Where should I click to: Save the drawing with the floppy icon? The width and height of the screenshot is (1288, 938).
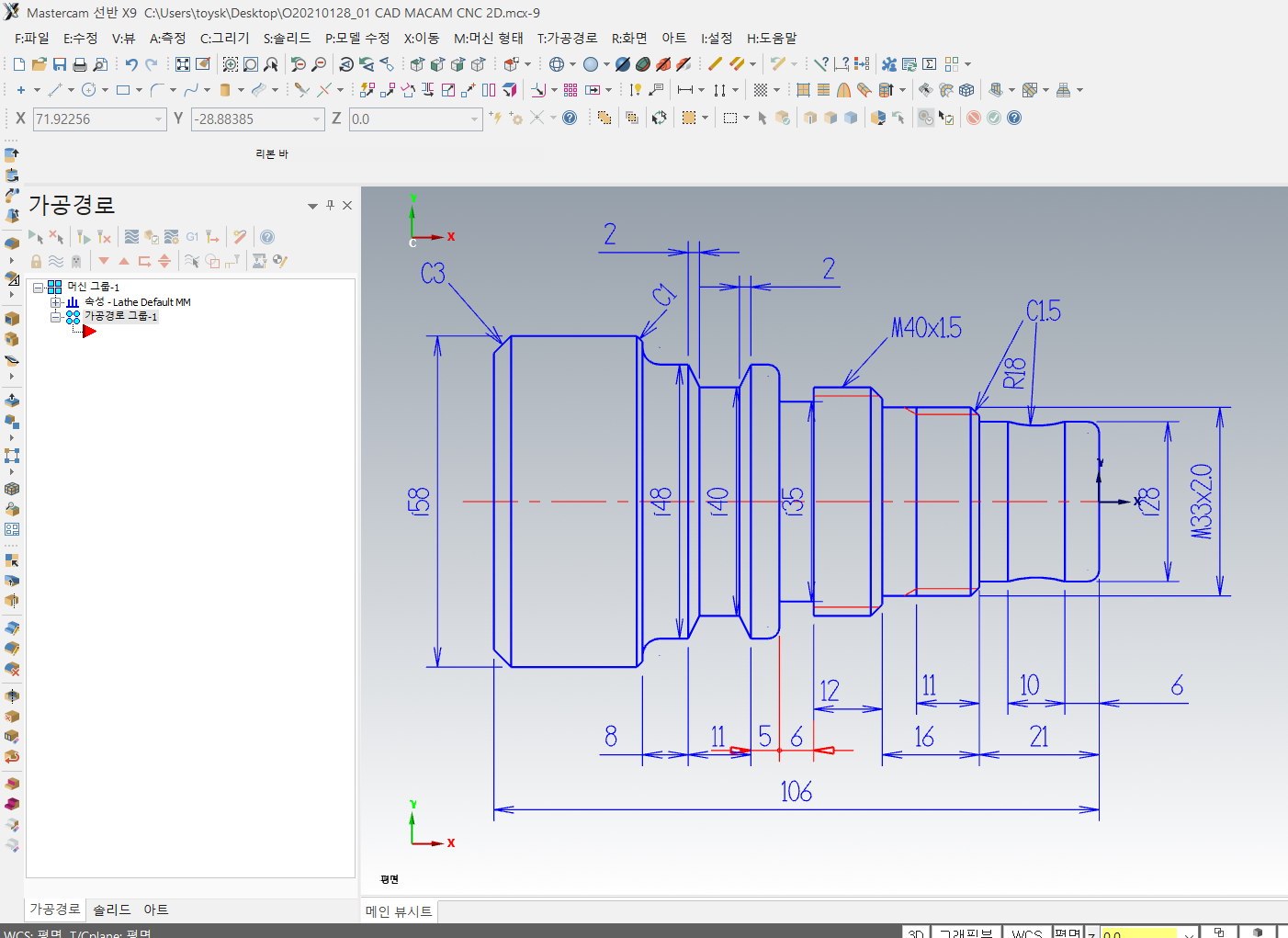pos(60,64)
